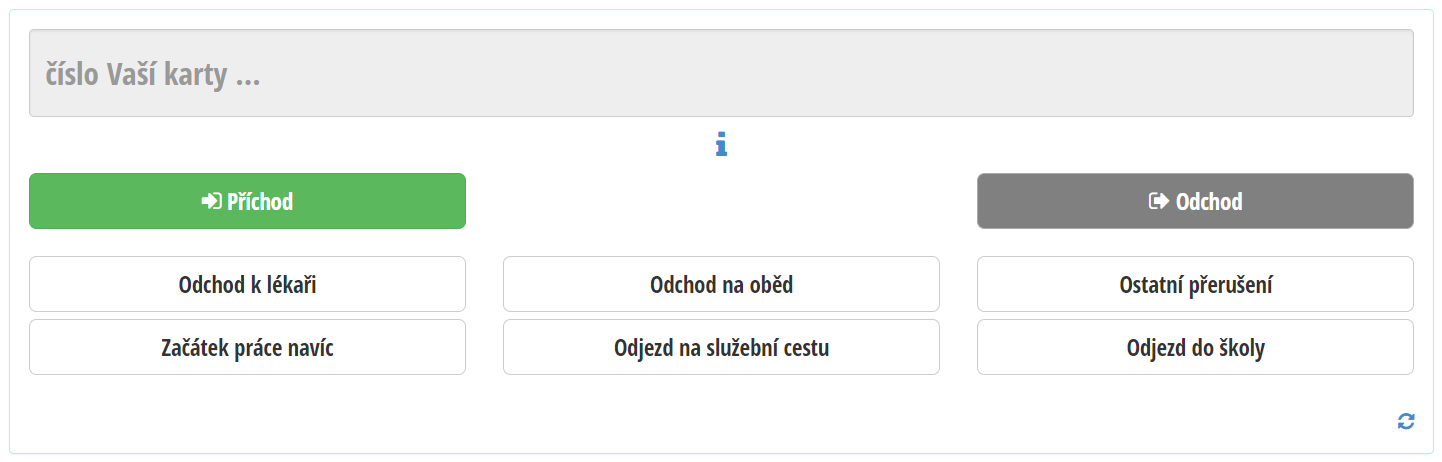The height and width of the screenshot is (462, 1442).
Task: Record a doctor visit departure
Action: (x=247, y=285)
